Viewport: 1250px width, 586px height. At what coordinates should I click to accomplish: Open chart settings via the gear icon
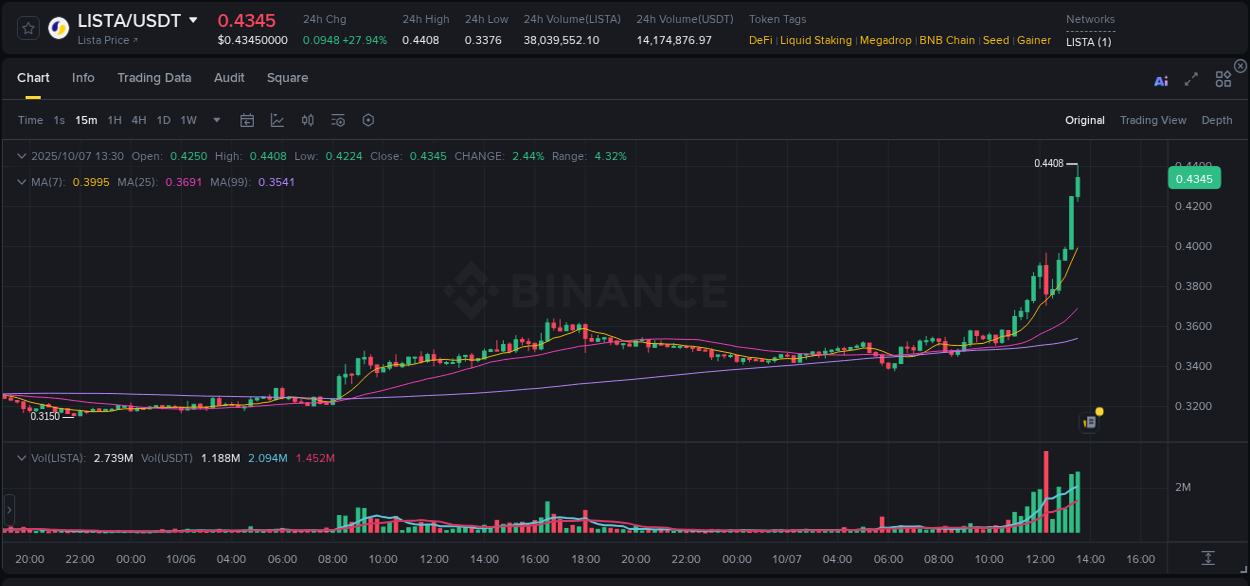pyautogui.click(x=368, y=120)
